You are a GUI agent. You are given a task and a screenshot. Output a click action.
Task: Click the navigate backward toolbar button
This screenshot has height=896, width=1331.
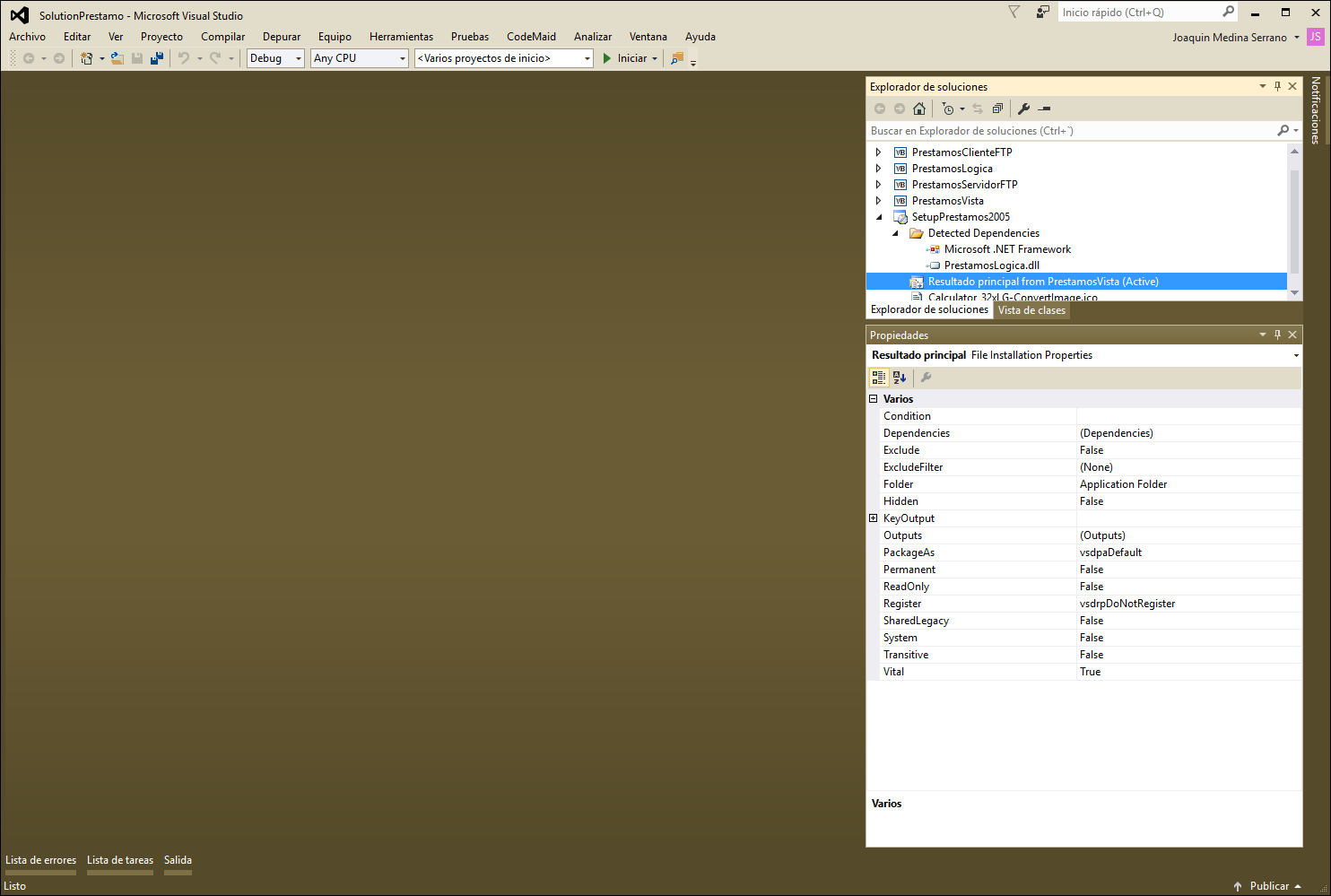point(29,58)
